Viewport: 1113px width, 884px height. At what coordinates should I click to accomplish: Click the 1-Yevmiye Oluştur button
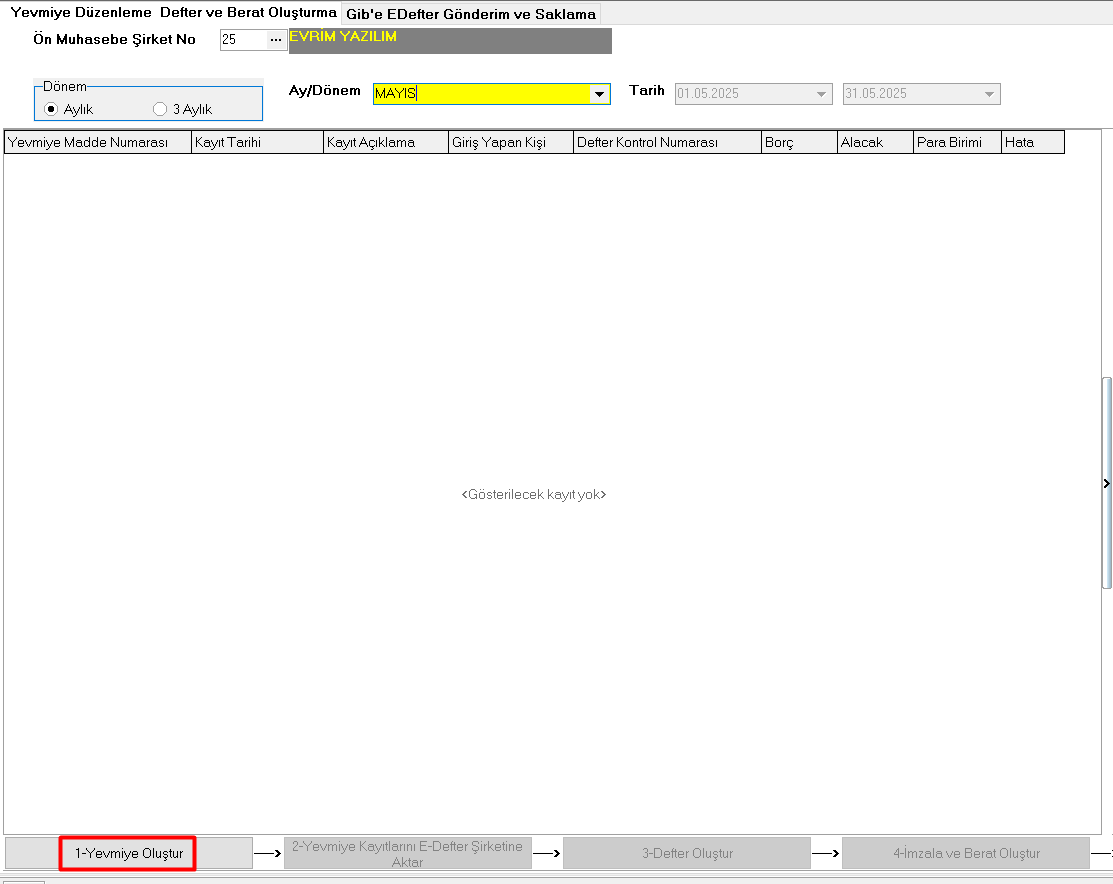(128, 853)
